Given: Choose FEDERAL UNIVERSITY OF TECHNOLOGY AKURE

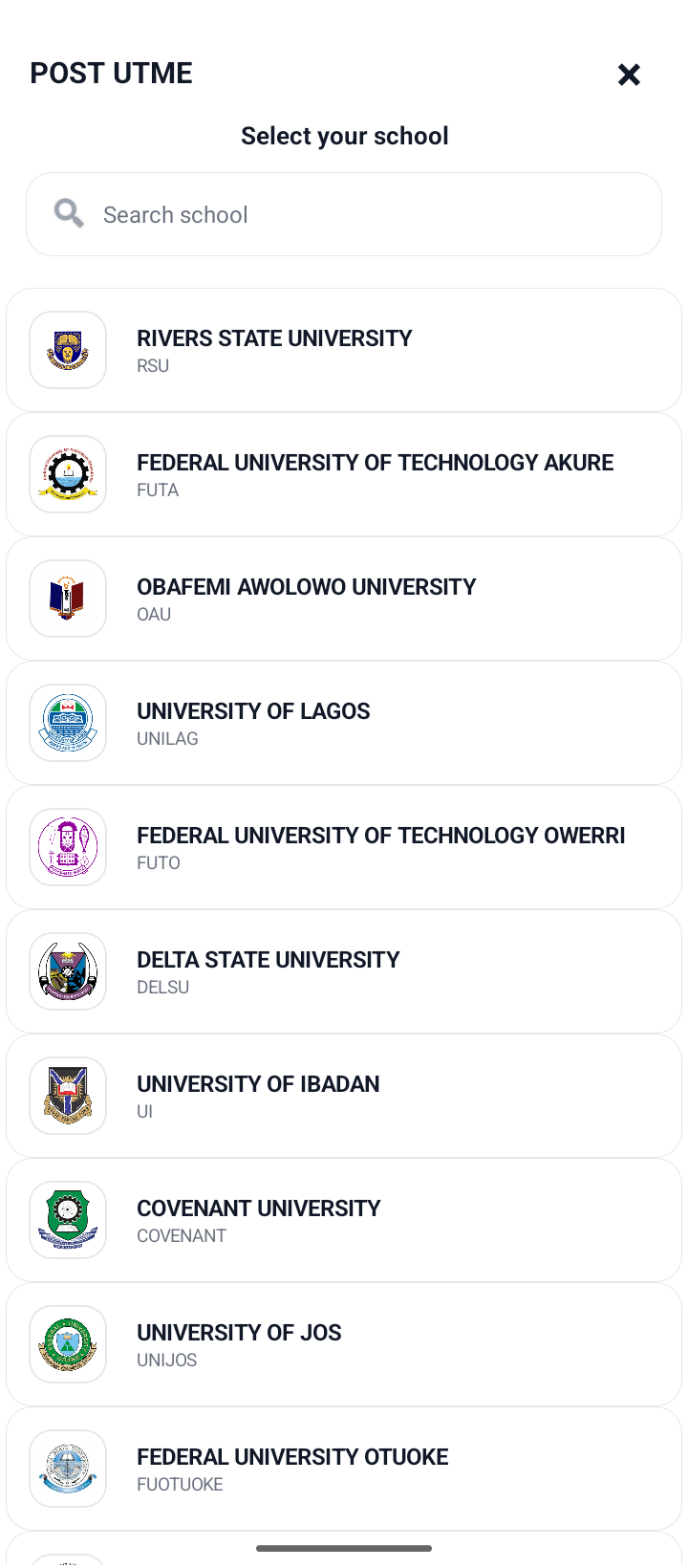Looking at the screenshot, I should tap(344, 474).
